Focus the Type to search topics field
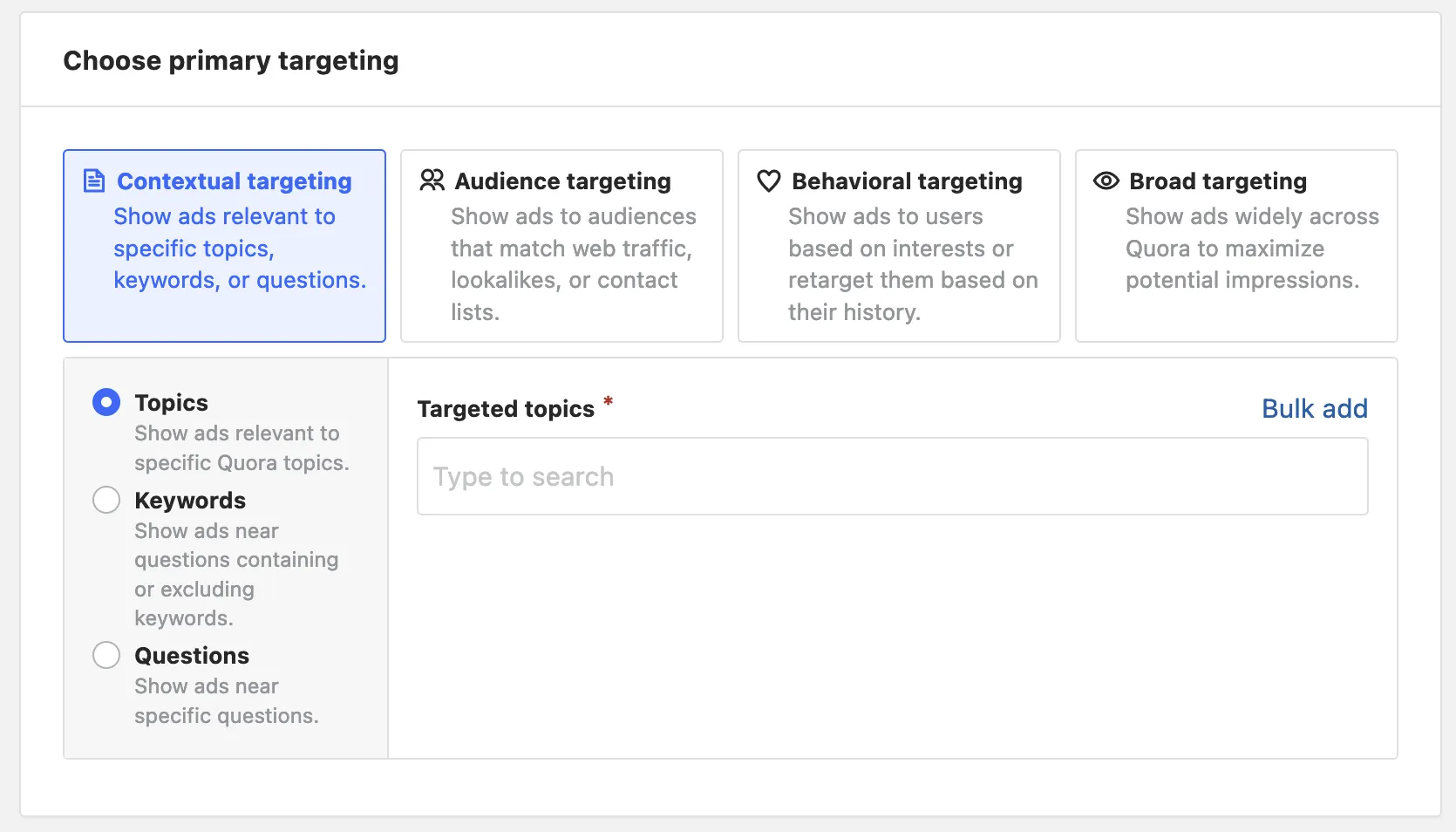The height and width of the screenshot is (832, 1456). point(893,476)
